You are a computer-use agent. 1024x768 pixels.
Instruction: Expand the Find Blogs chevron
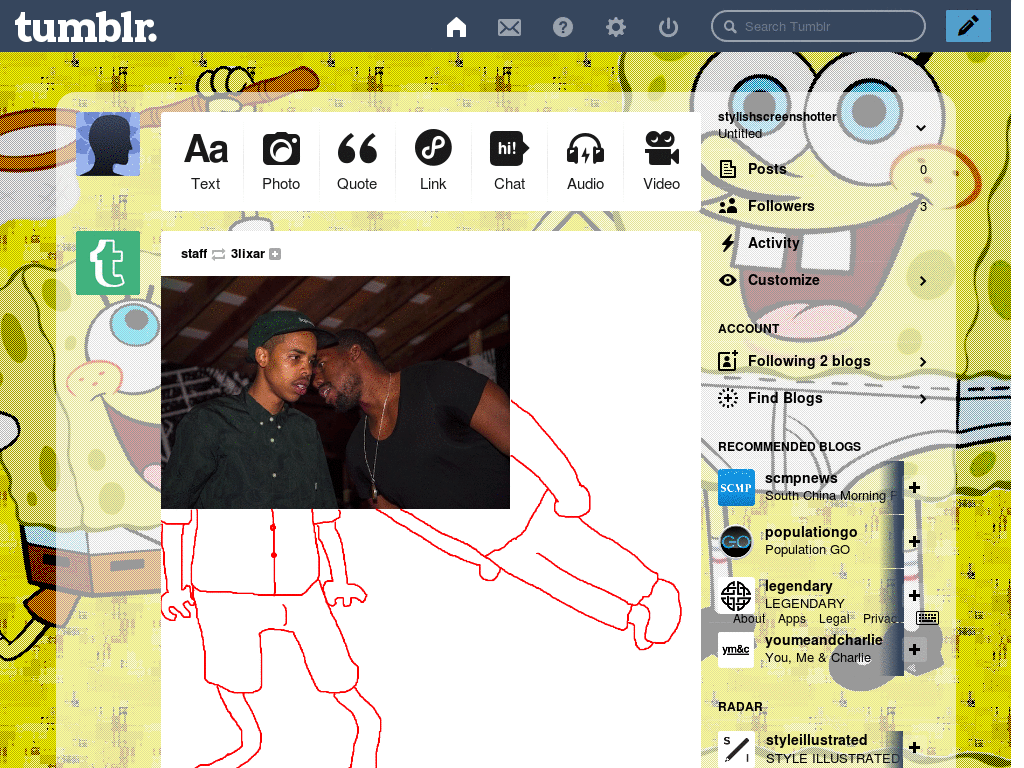pyautogui.click(x=923, y=399)
